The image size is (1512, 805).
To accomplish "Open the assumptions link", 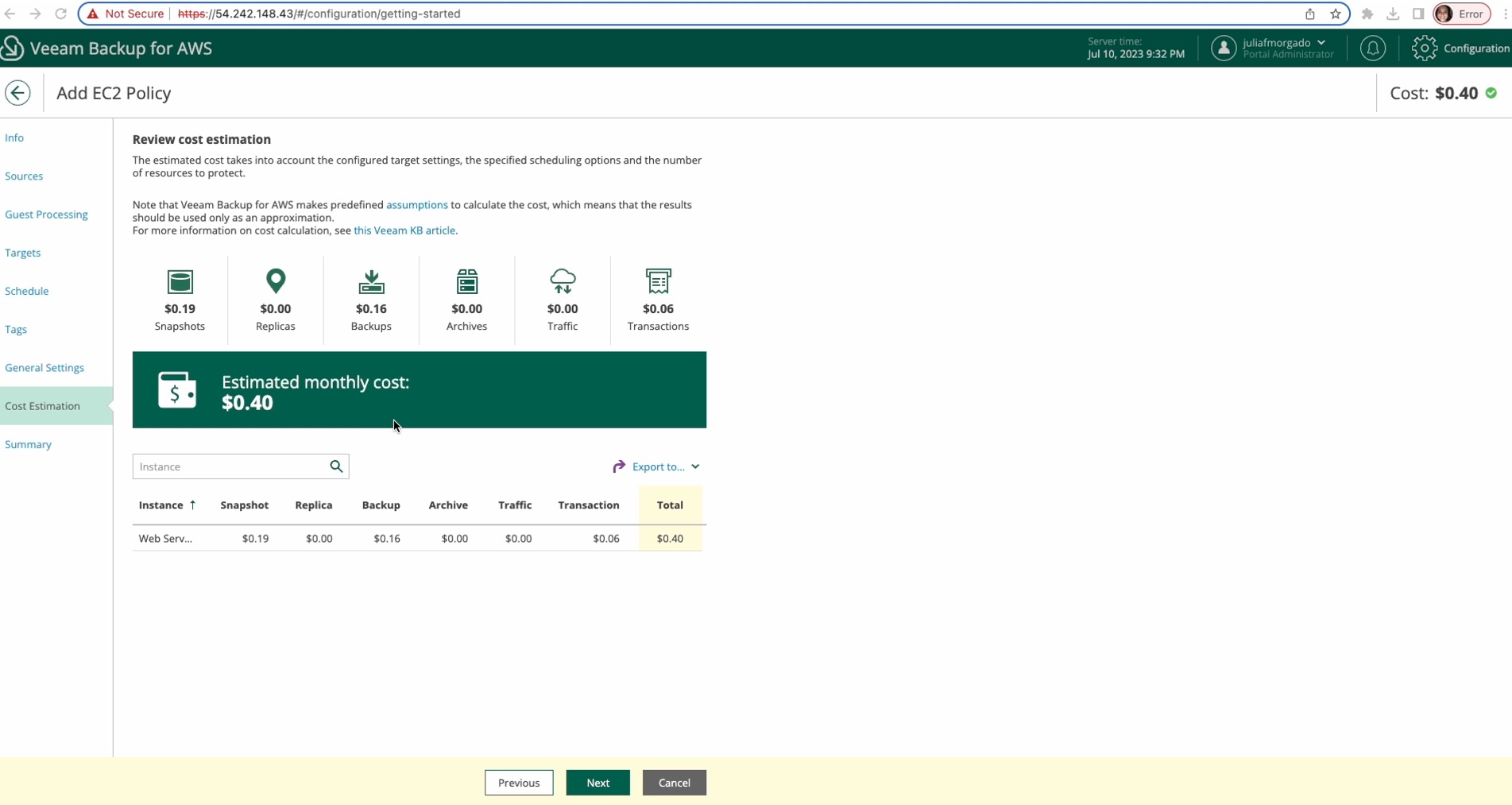I will tap(416, 205).
